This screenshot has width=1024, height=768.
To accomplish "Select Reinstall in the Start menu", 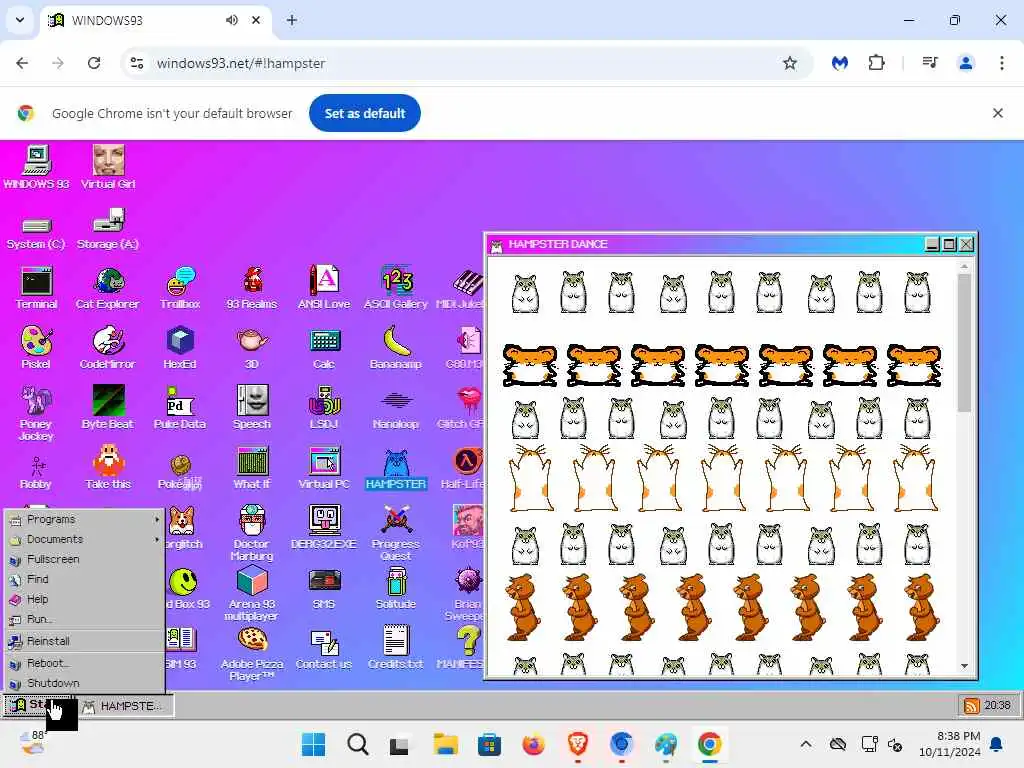I will 84,641.
